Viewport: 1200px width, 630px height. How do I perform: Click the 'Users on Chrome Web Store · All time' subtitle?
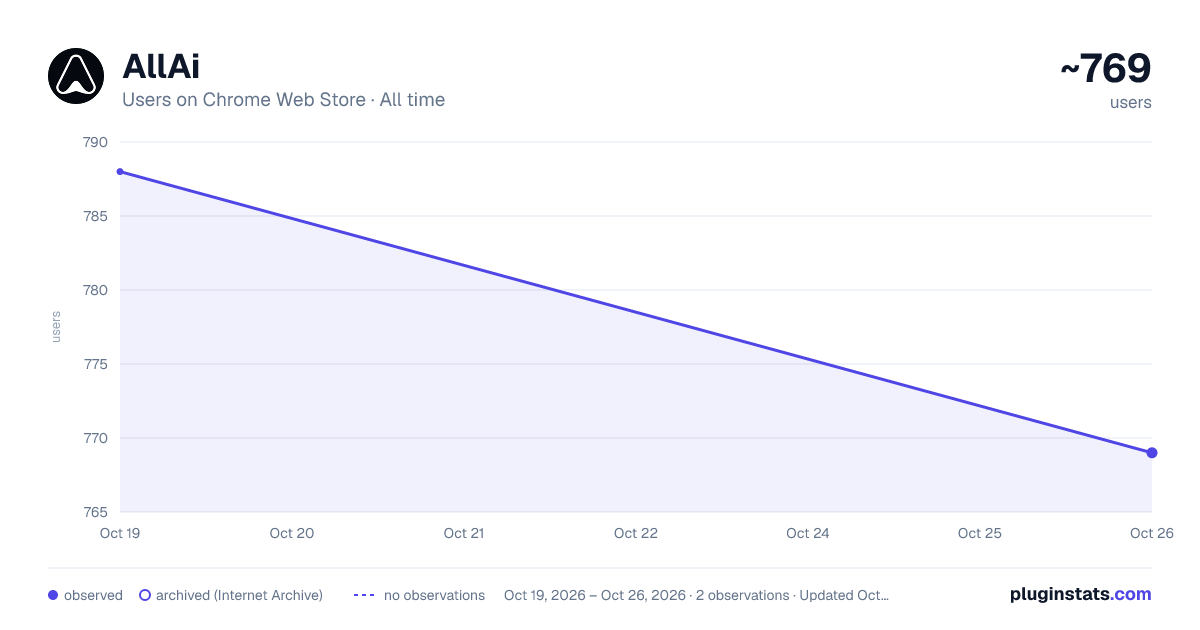coord(283,100)
